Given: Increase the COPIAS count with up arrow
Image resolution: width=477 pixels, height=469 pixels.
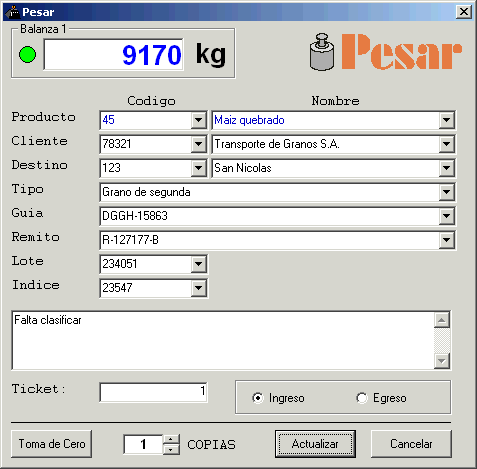Looking at the screenshot, I should pos(171,439).
